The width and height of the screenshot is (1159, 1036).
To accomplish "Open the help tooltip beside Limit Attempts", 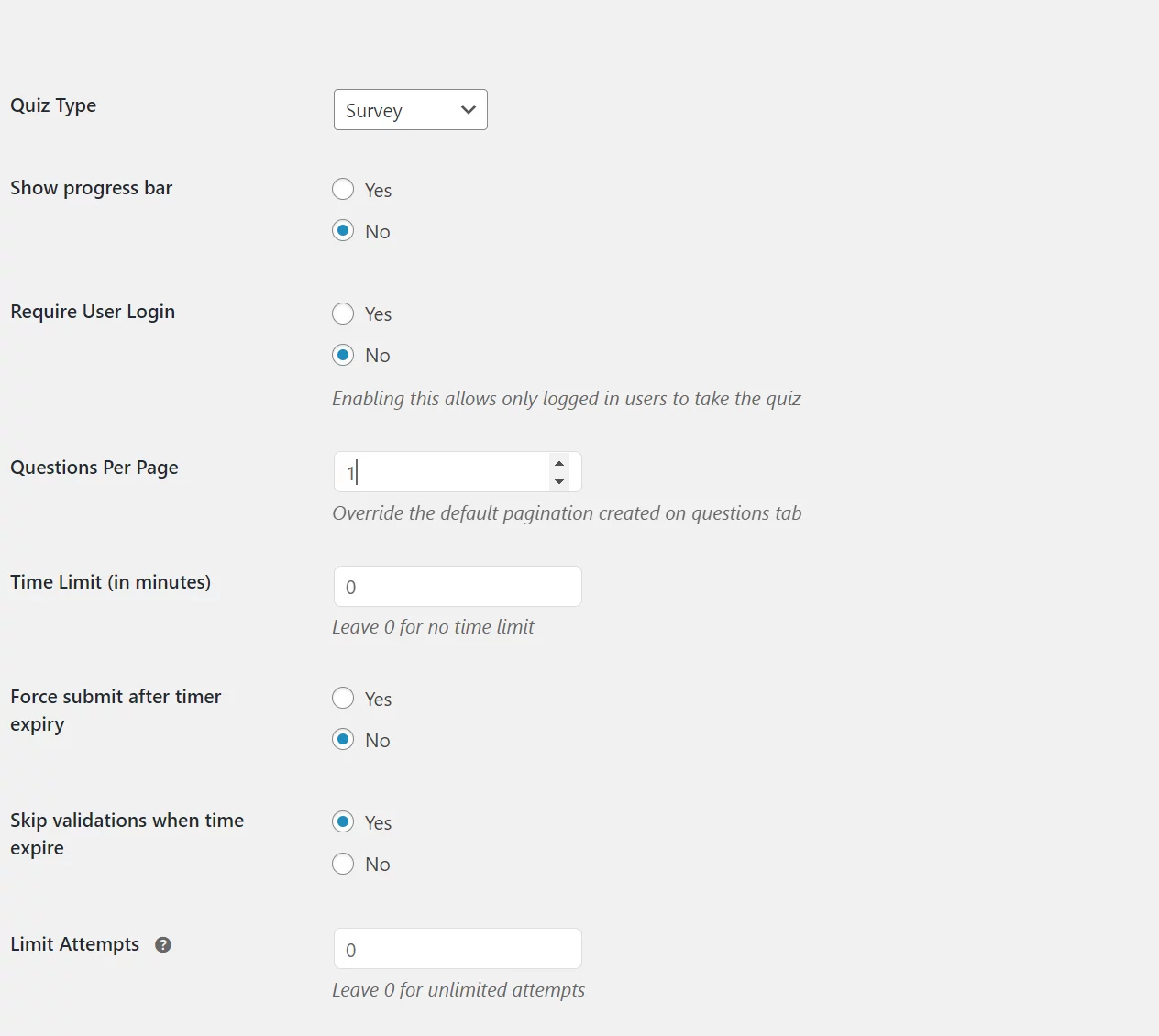I will coord(162,943).
